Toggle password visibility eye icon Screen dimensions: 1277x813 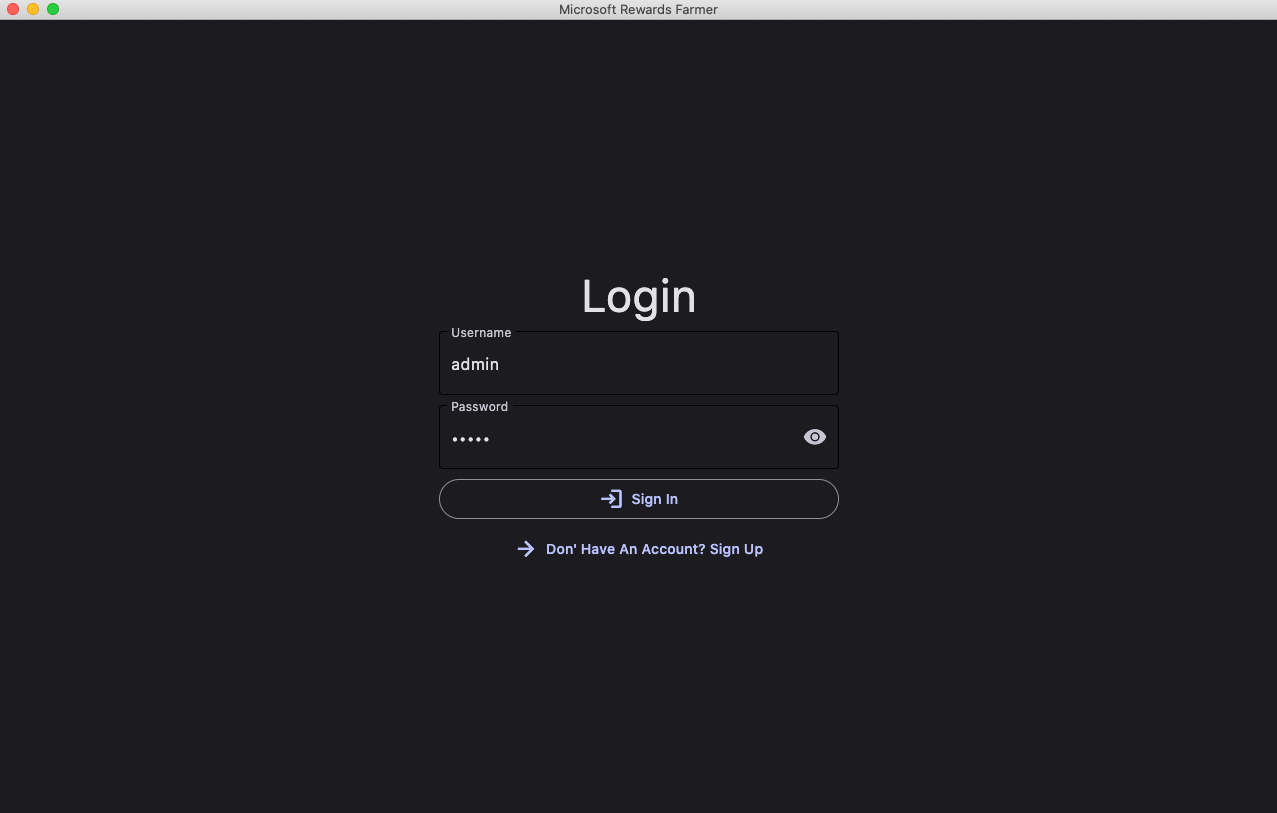tap(815, 437)
